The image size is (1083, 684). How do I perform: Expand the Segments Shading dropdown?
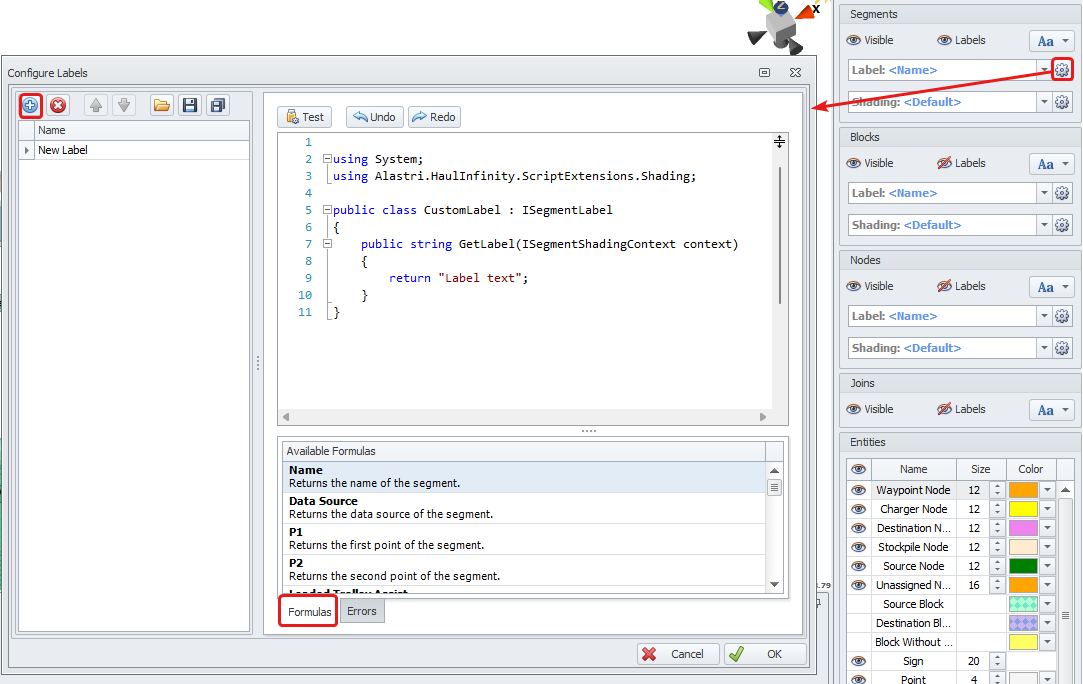click(x=1044, y=102)
